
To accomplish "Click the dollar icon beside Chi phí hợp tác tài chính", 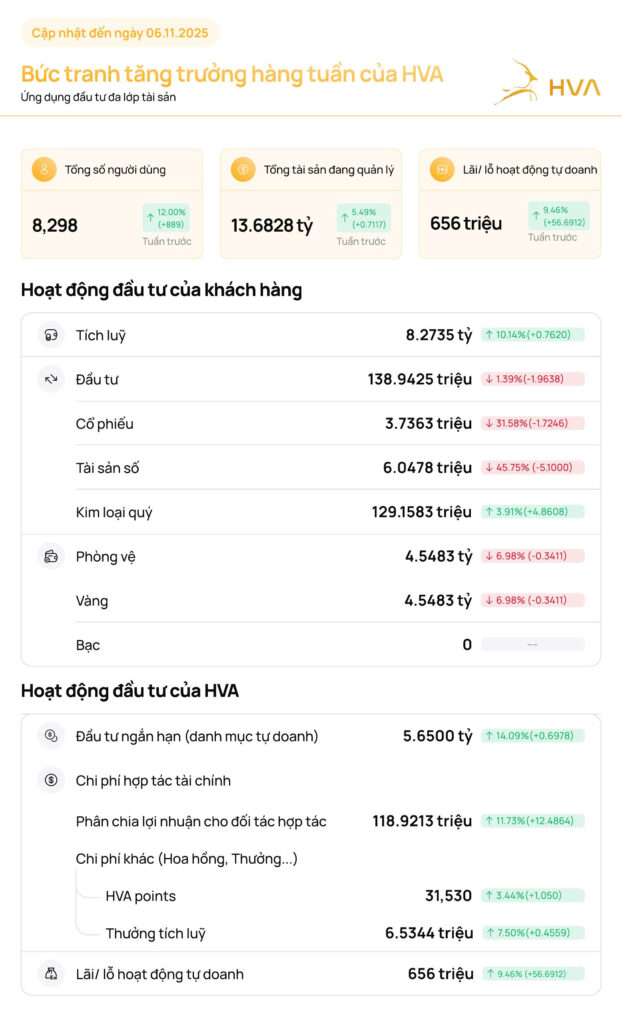I will pos(51,780).
